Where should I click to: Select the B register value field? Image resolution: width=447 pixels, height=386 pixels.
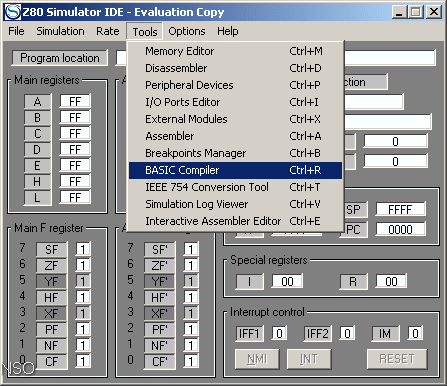coord(75,117)
